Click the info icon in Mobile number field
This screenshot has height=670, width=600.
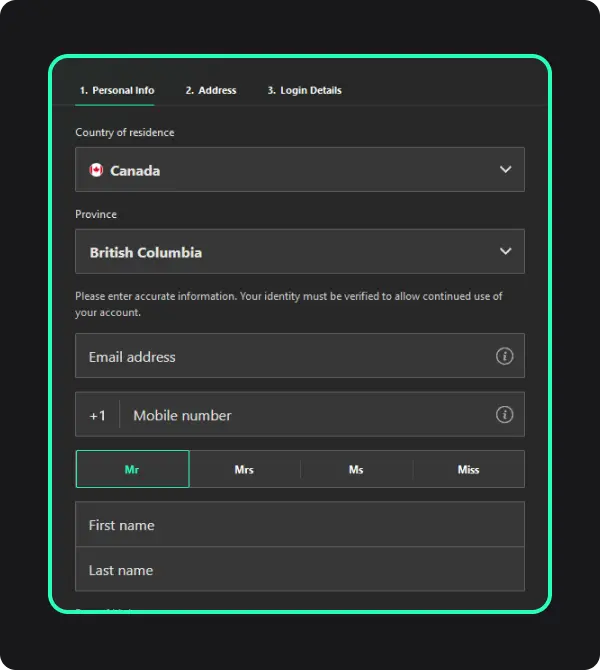pos(505,414)
